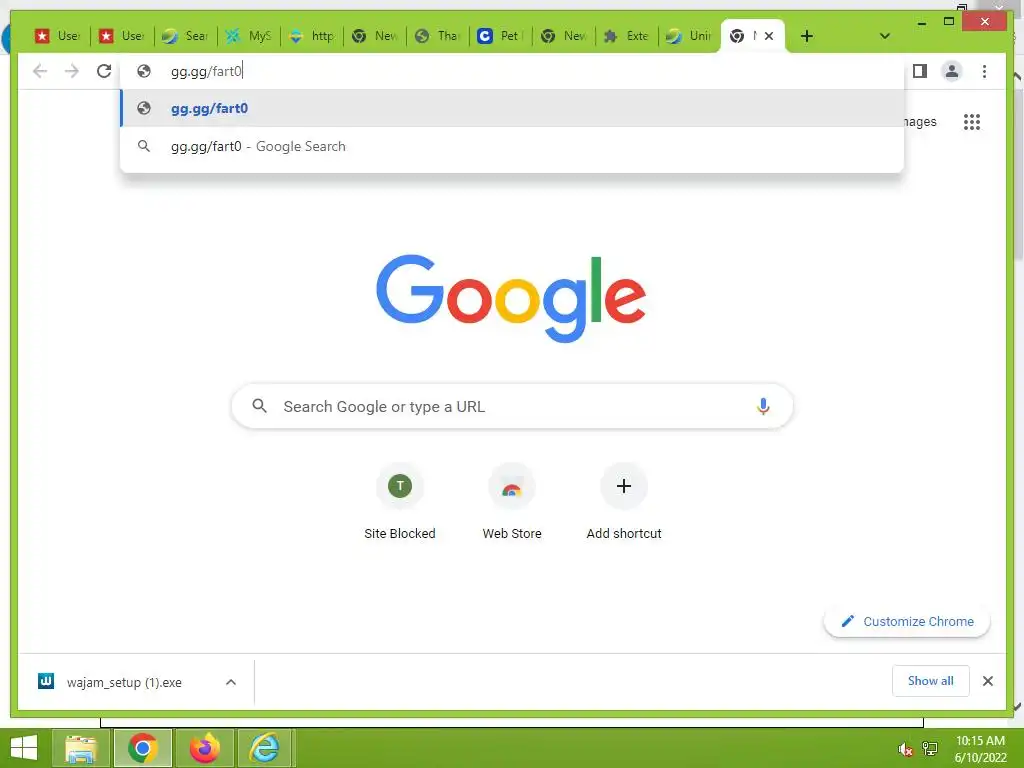Open the Windows Start button
The width and height of the screenshot is (1024, 768).
point(24,748)
